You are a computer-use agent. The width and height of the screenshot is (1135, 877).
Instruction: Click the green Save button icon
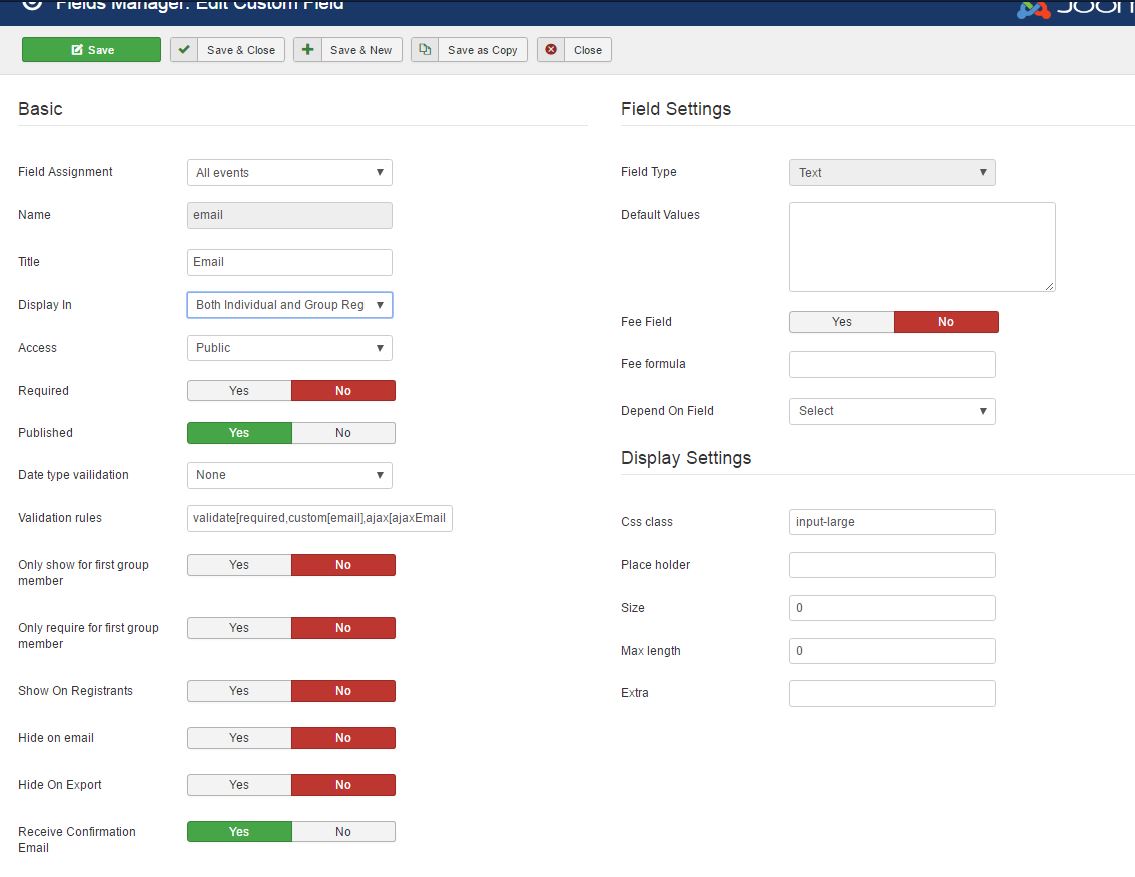(78, 50)
